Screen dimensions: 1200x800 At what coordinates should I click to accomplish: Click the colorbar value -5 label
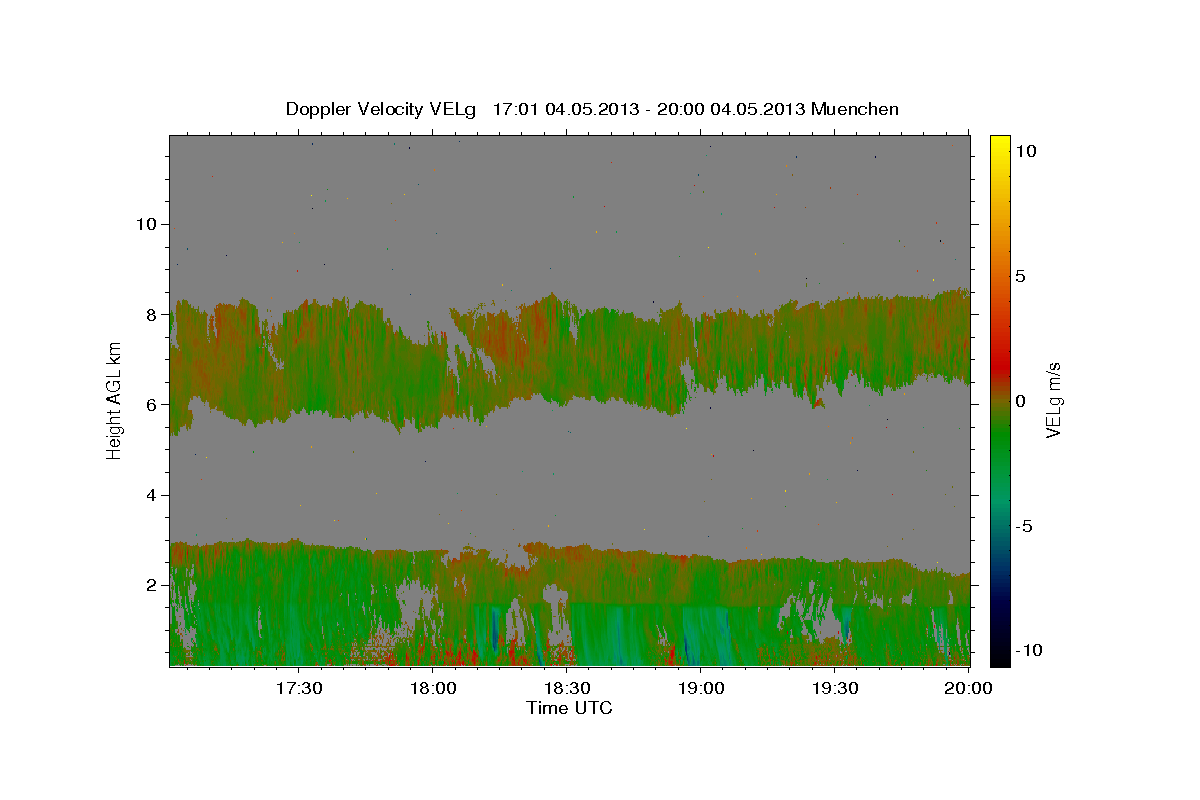point(1023,526)
